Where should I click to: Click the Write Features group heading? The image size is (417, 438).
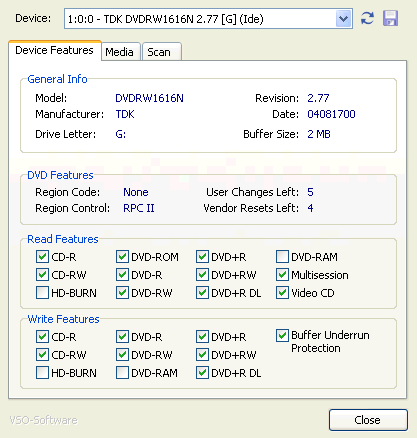pyautogui.click(x=63, y=319)
